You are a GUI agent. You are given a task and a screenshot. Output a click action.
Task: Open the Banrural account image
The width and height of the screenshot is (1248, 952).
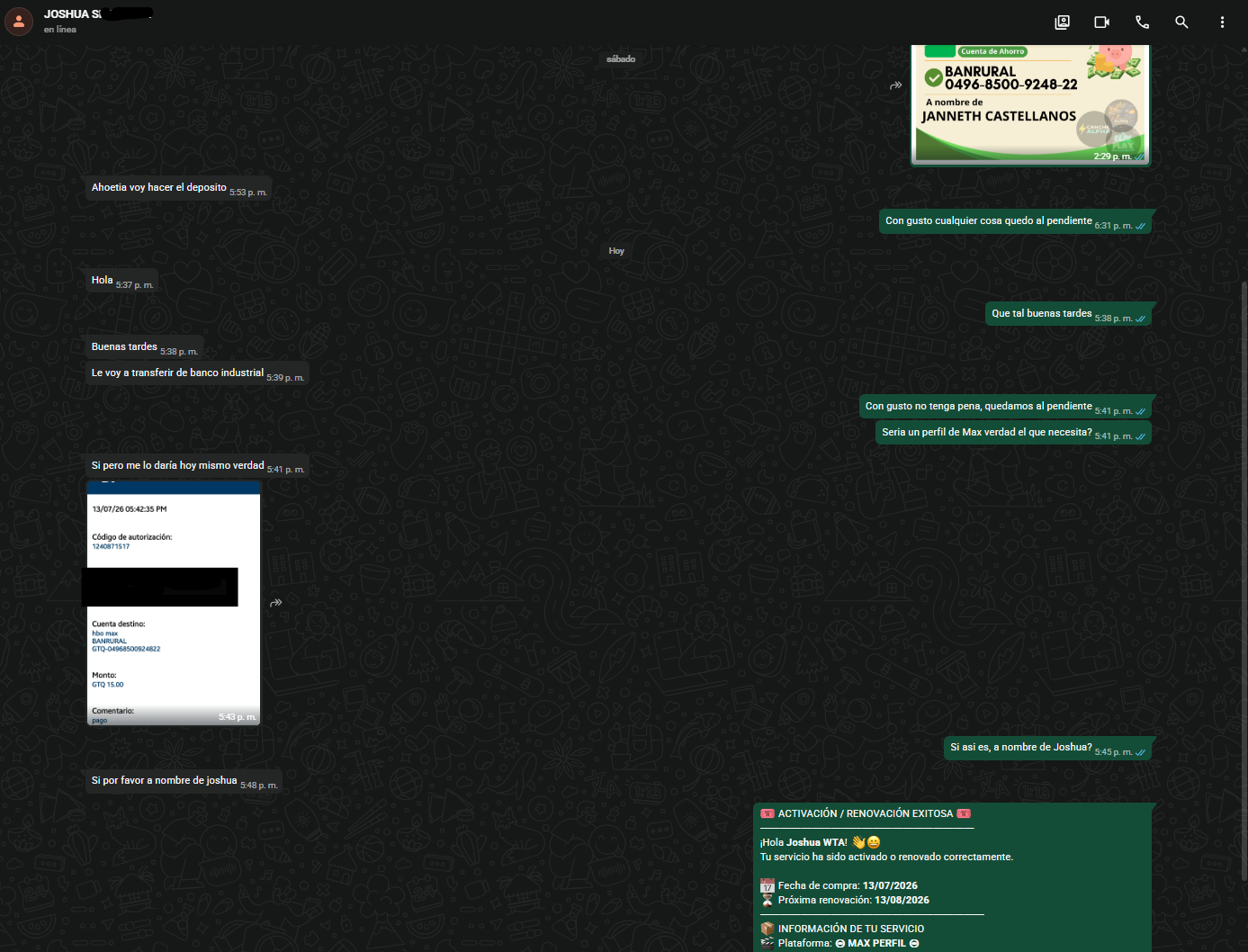tap(1030, 104)
